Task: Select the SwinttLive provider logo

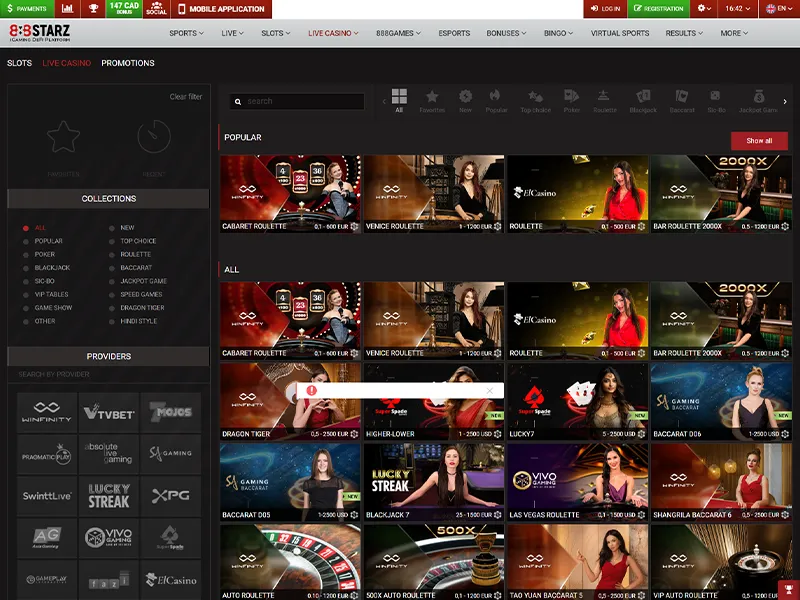Action: coord(46,496)
